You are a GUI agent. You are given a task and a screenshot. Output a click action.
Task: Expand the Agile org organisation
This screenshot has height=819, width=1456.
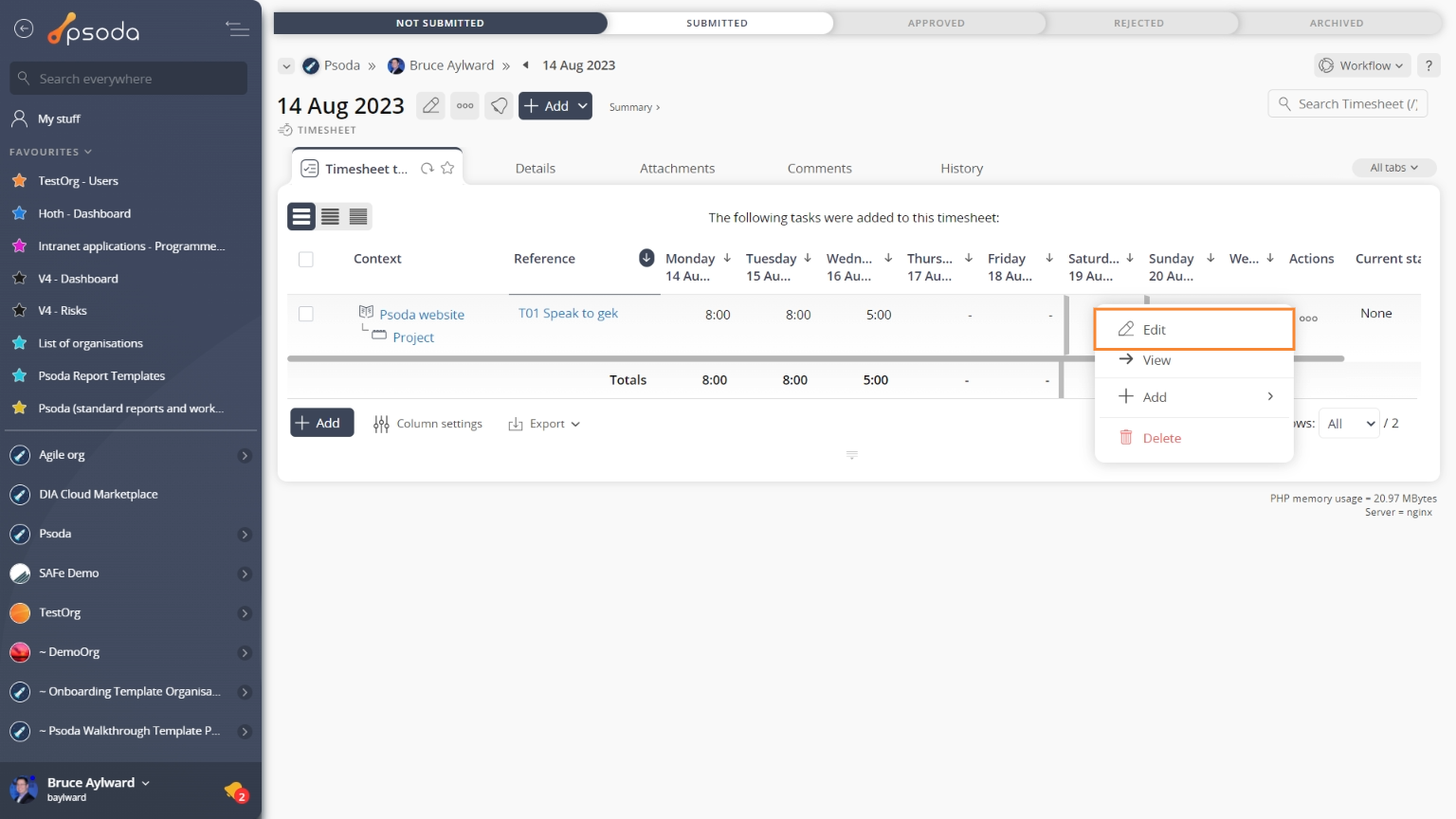click(x=245, y=456)
